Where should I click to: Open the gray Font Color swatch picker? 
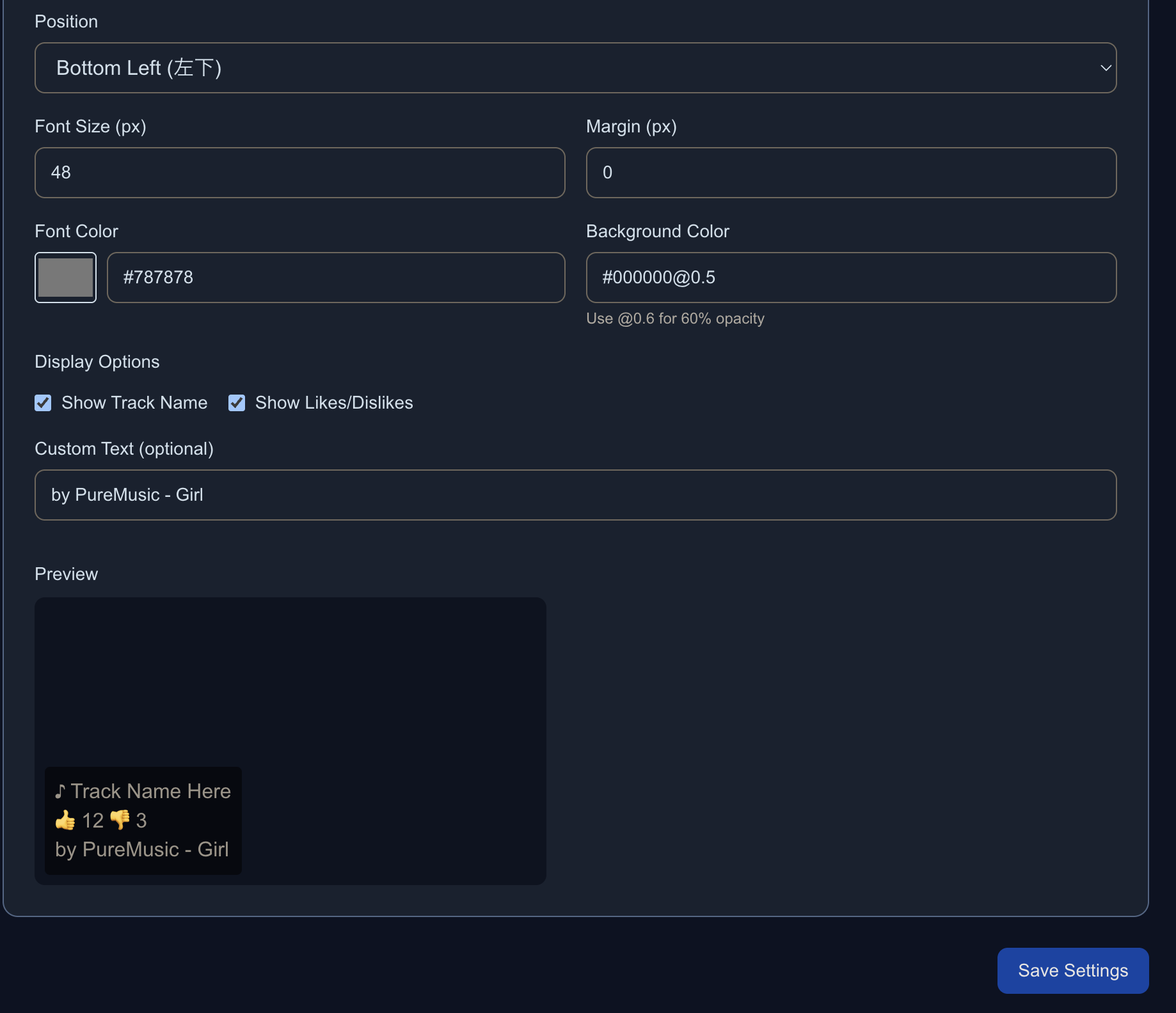(65, 278)
